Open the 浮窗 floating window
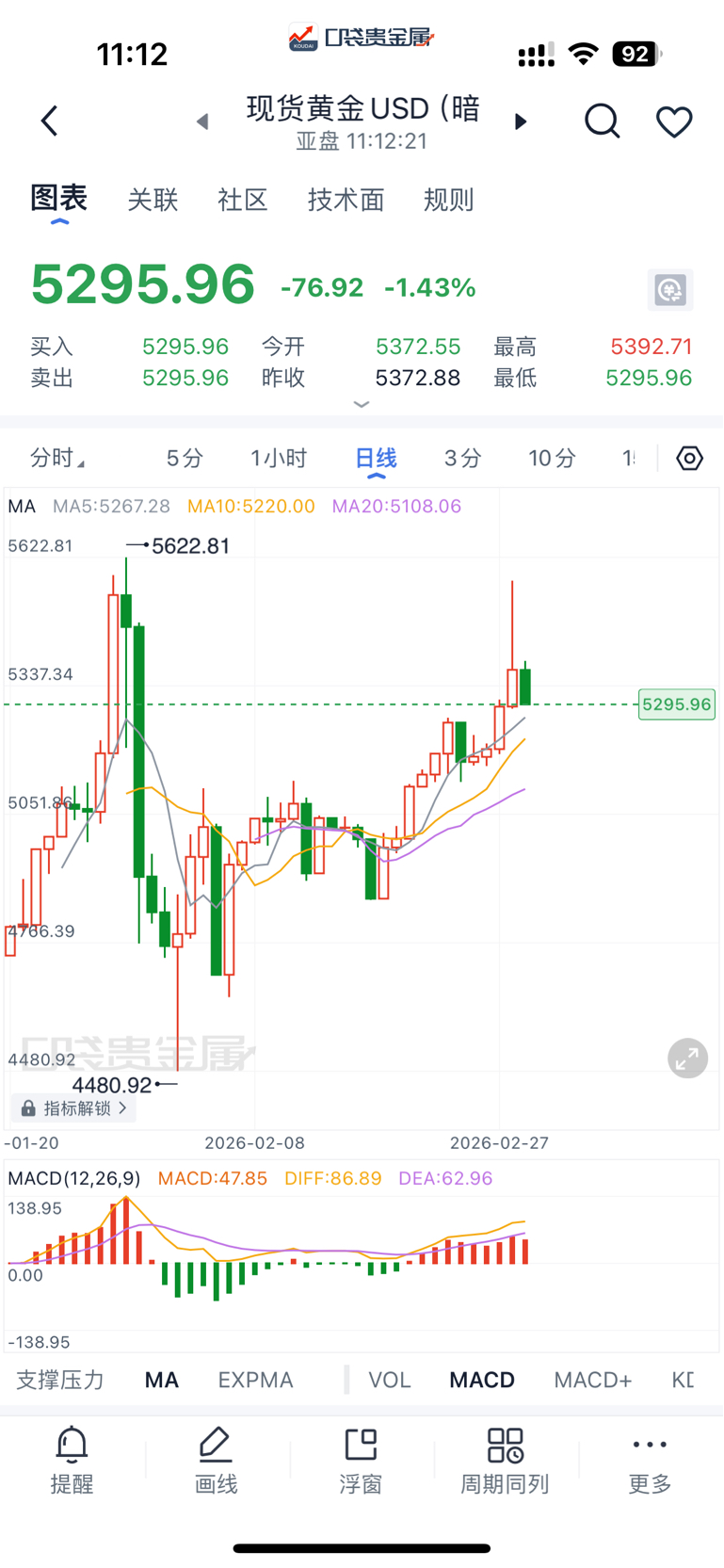The width and height of the screenshot is (724, 1568). (361, 1460)
